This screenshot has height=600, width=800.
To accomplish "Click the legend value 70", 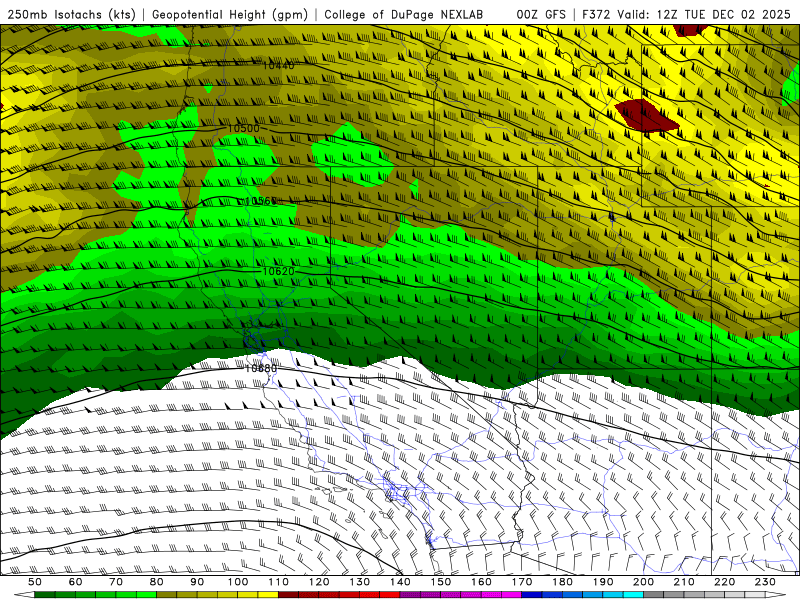I will pyautogui.click(x=116, y=582).
